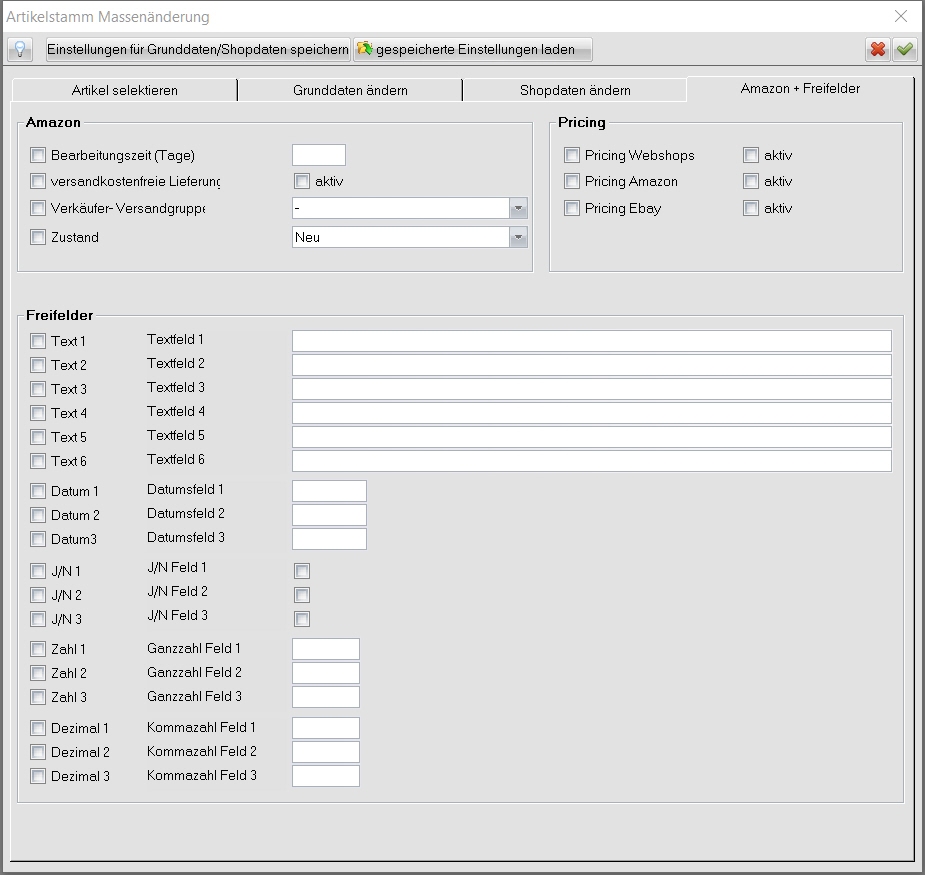The width and height of the screenshot is (925, 875).
Task: Tick versandkostenfreie Lieferung checkbox
Action: point(38,181)
